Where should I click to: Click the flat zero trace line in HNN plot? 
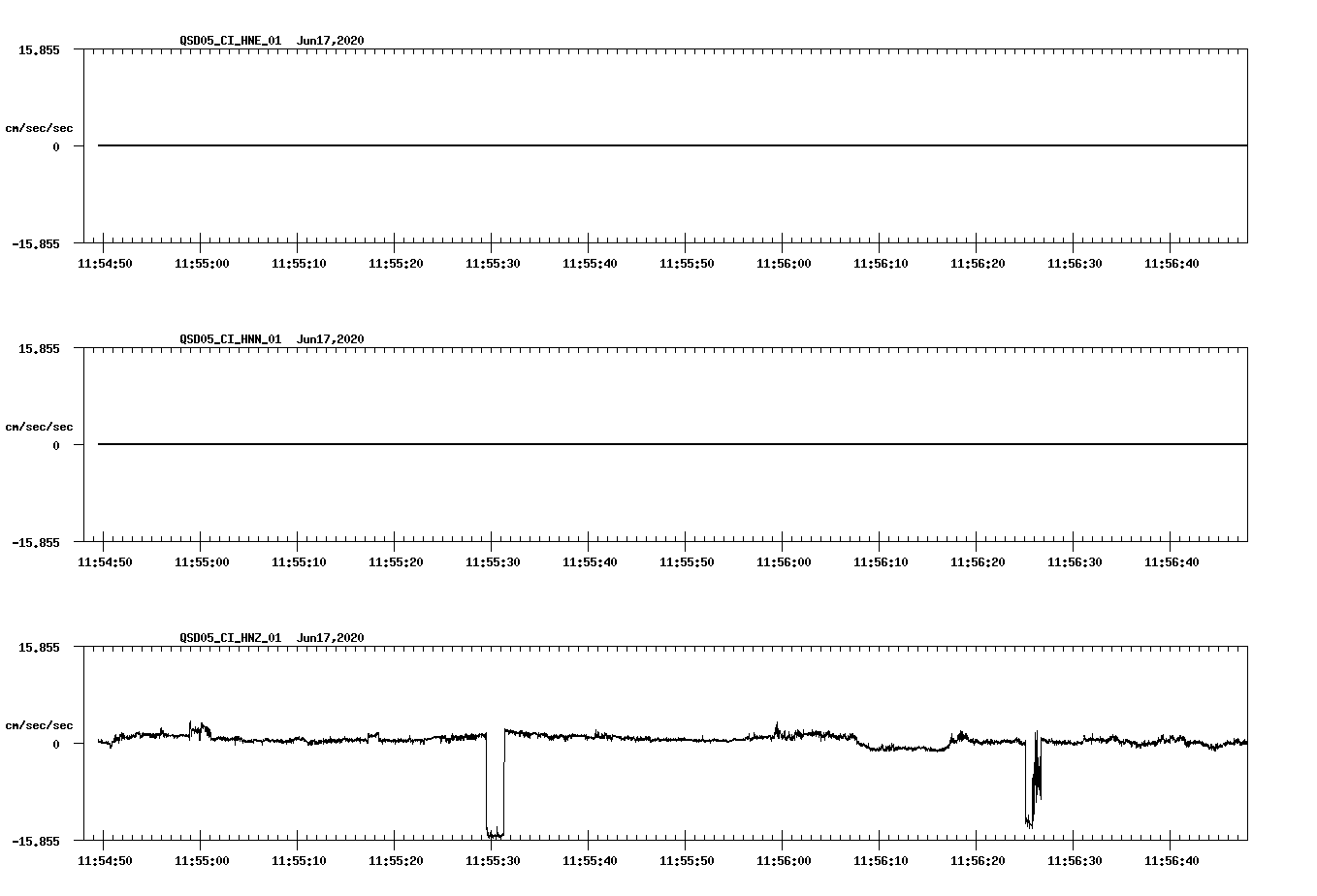(672, 444)
